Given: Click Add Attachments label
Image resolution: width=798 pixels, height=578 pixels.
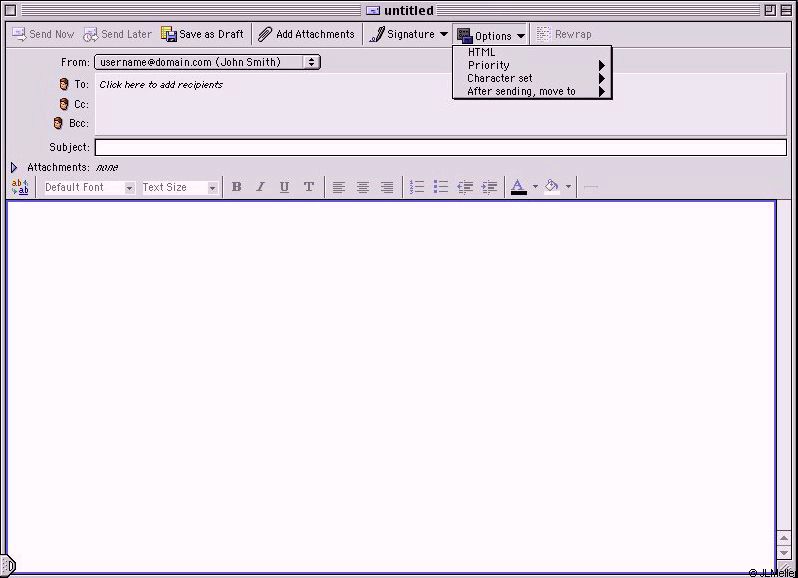Looking at the screenshot, I should click(x=315, y=34).
